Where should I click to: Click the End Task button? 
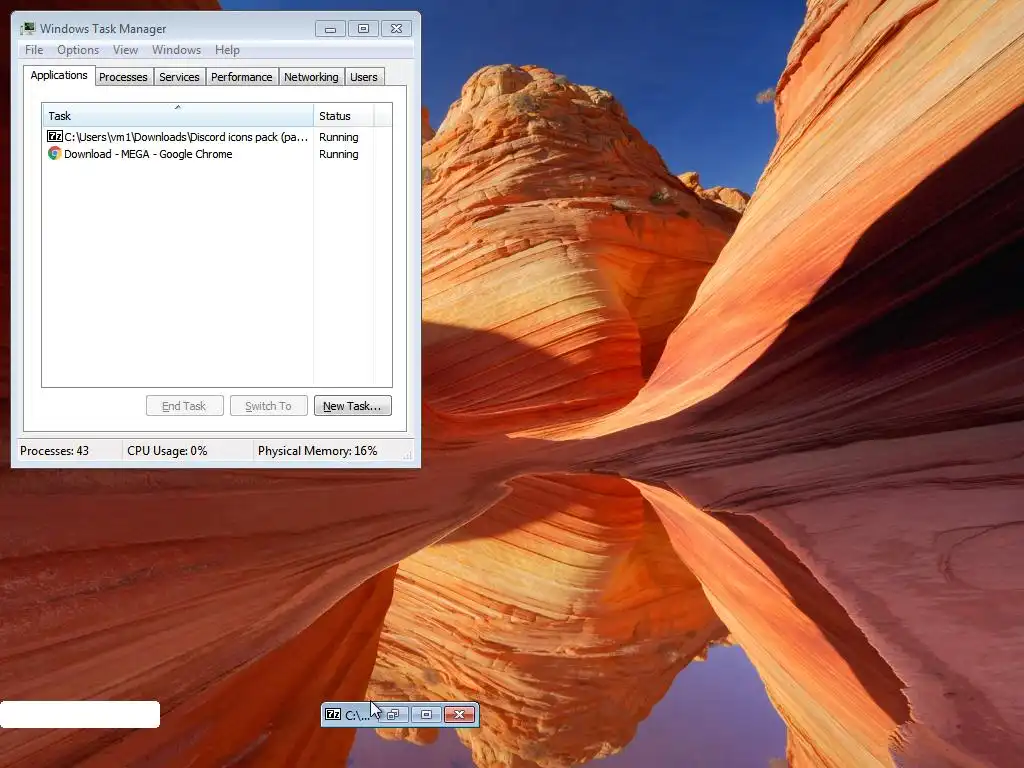coord(184,406)
